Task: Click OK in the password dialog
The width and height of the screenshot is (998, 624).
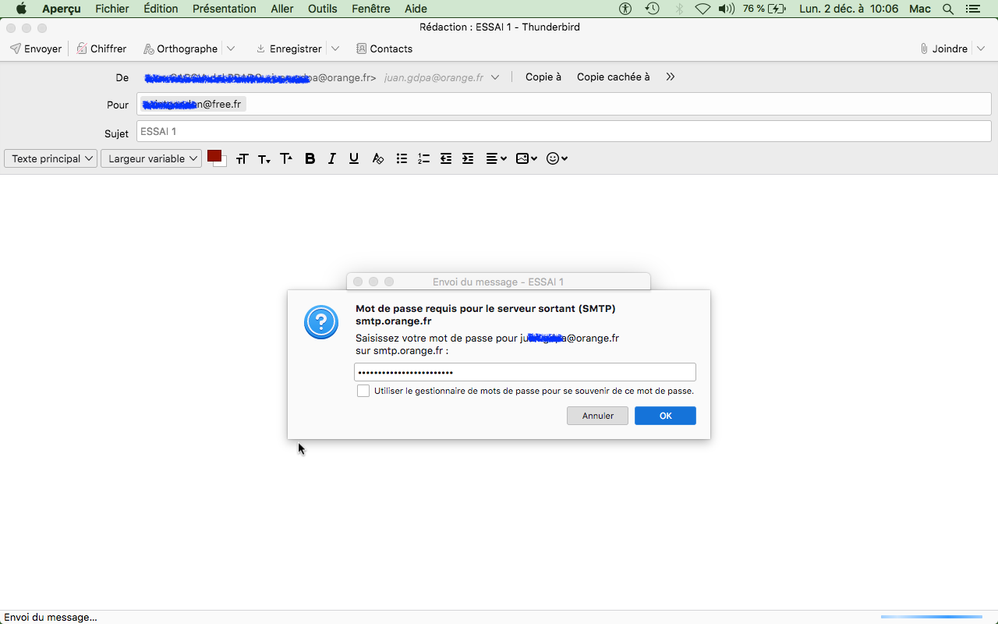Action: [x=665, y=416]
